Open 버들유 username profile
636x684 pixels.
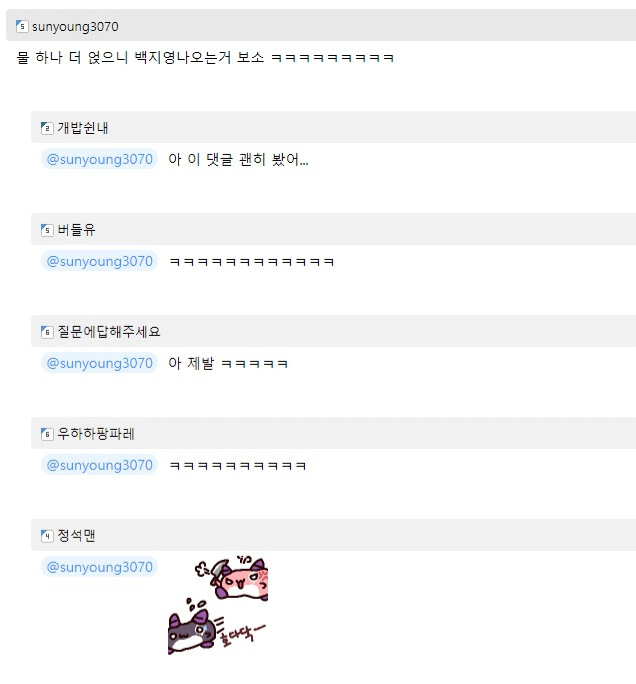pyautogui.click(x=76, y=230)
